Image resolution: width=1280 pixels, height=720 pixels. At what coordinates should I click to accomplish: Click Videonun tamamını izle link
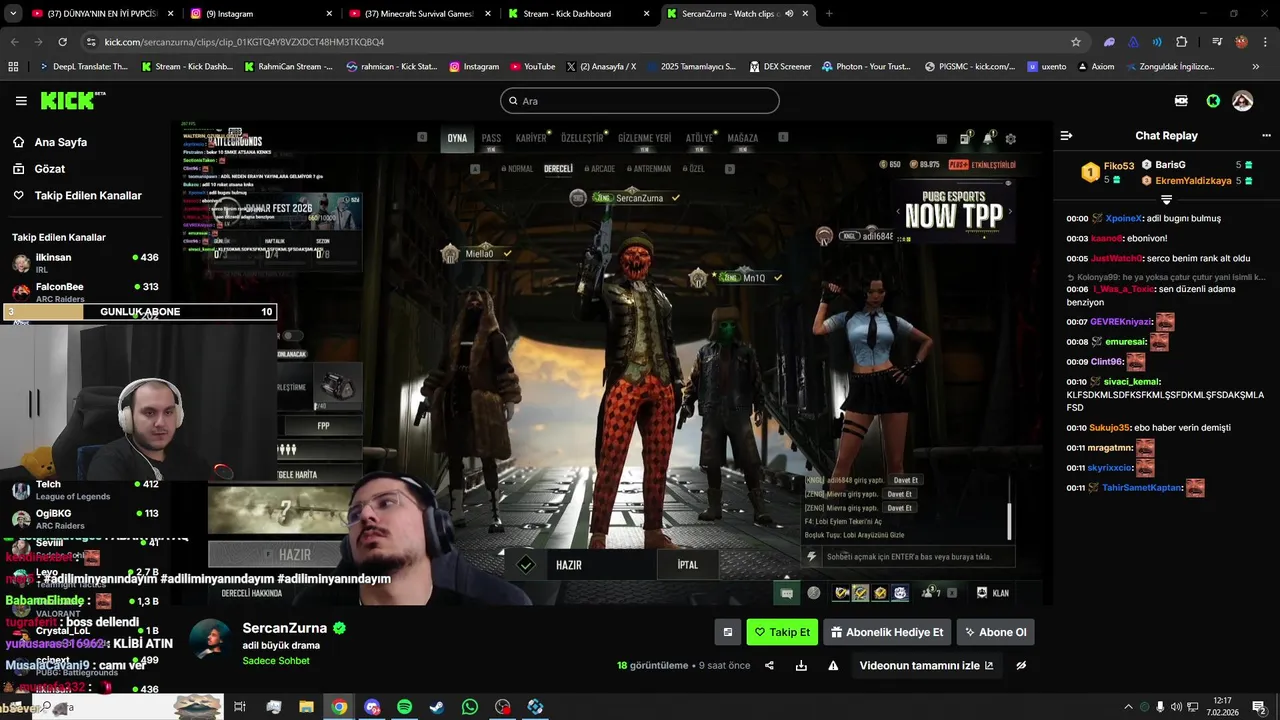pyautogui.click(x=926, y=666)
